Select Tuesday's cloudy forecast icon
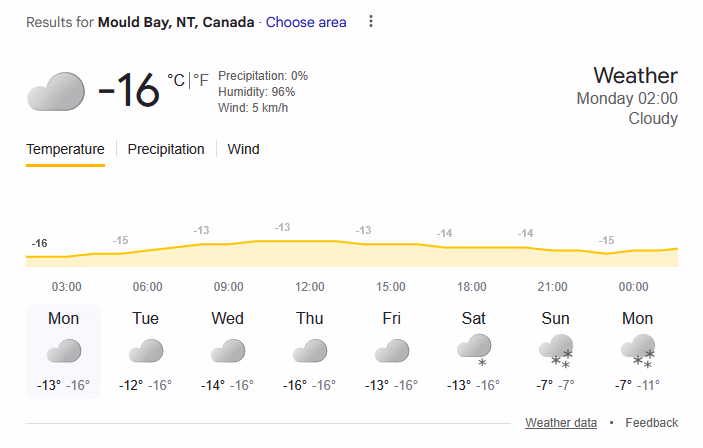 coord(146,351)
